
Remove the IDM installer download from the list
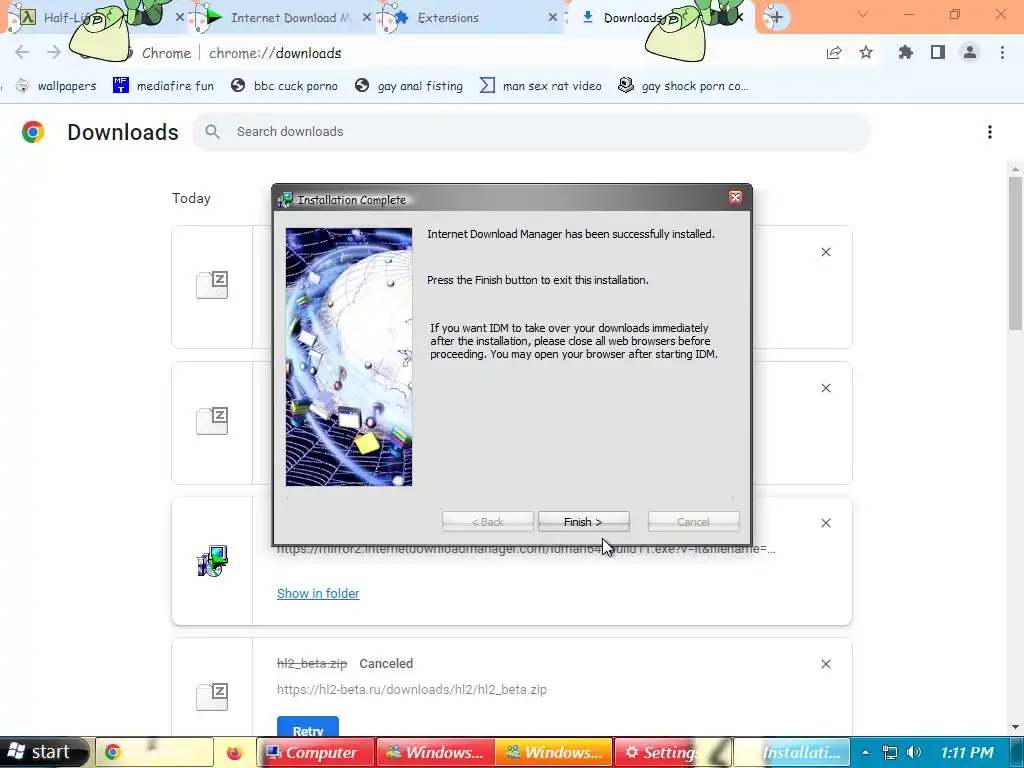point(825,523)
